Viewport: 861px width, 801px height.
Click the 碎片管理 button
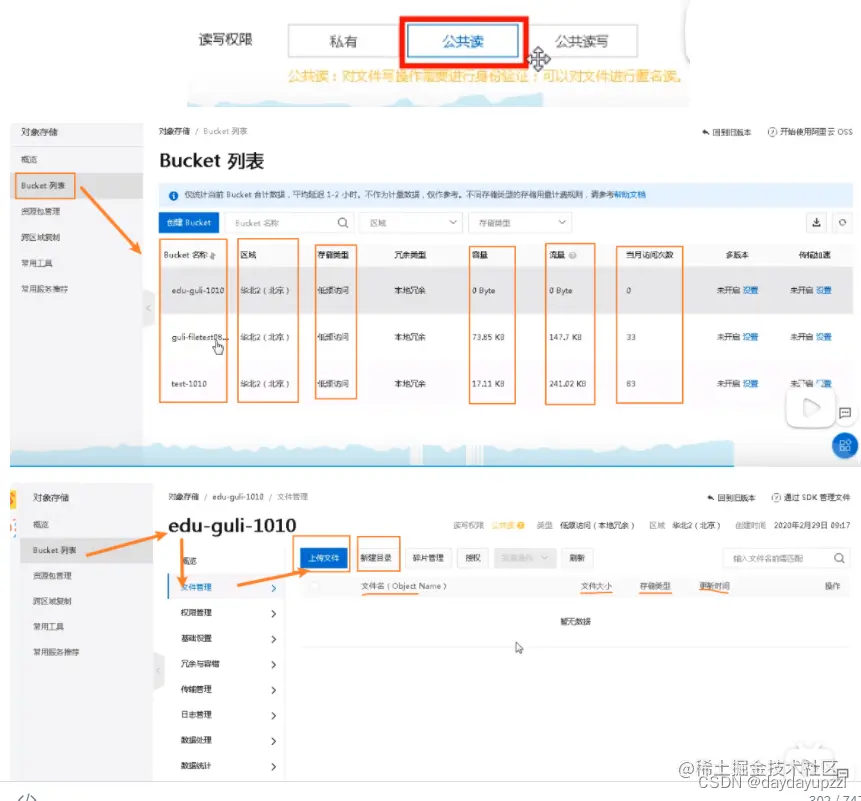click(x=428, y=558)
